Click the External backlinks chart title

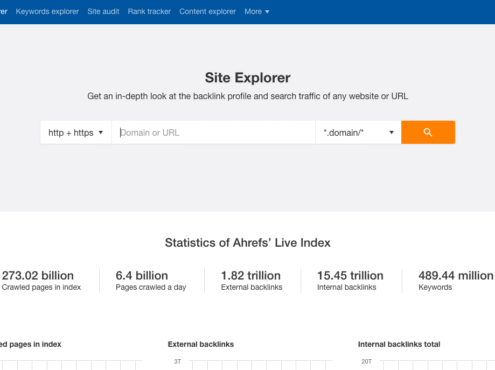(x=201, y=344)
